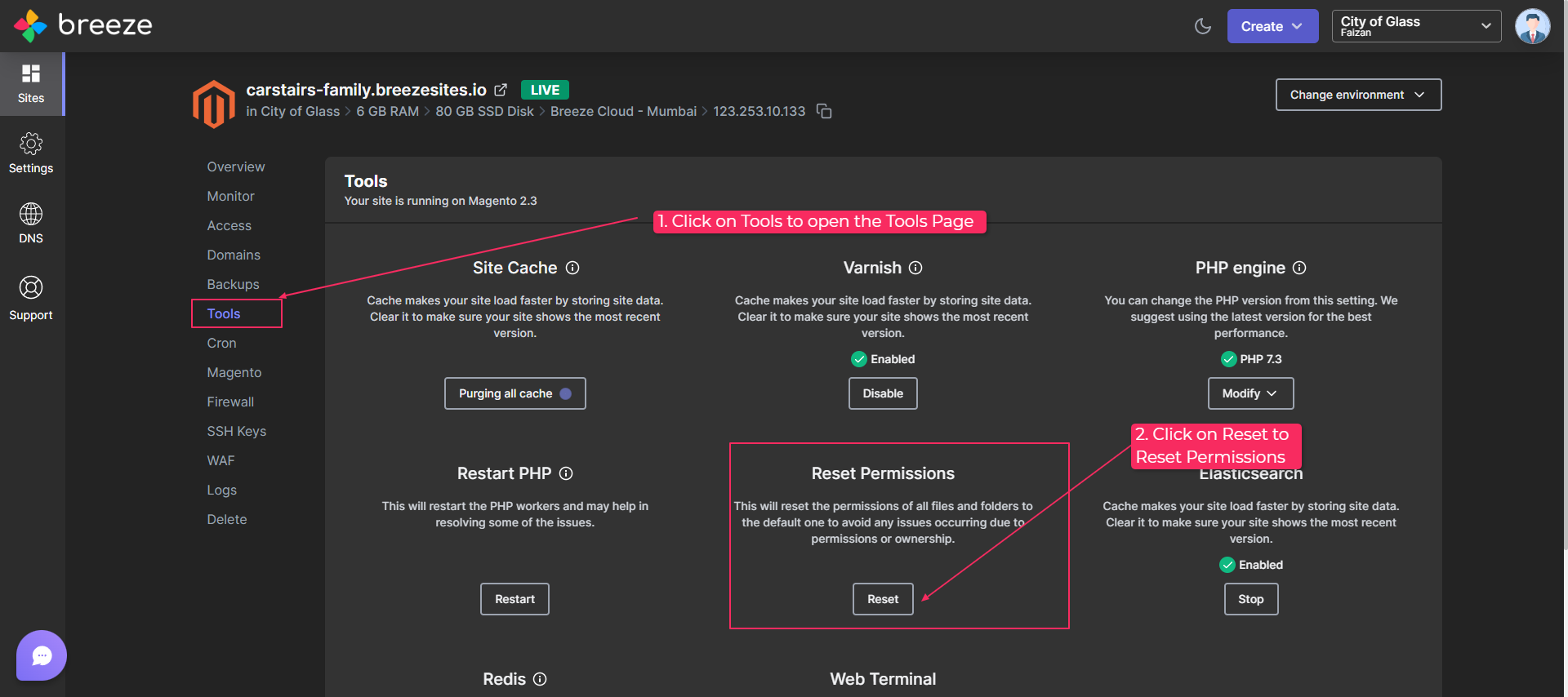This screenshot has width=1568, height=697.
Task: Open DNS globe in the sidebar
Action: click(x=31, y=224)
